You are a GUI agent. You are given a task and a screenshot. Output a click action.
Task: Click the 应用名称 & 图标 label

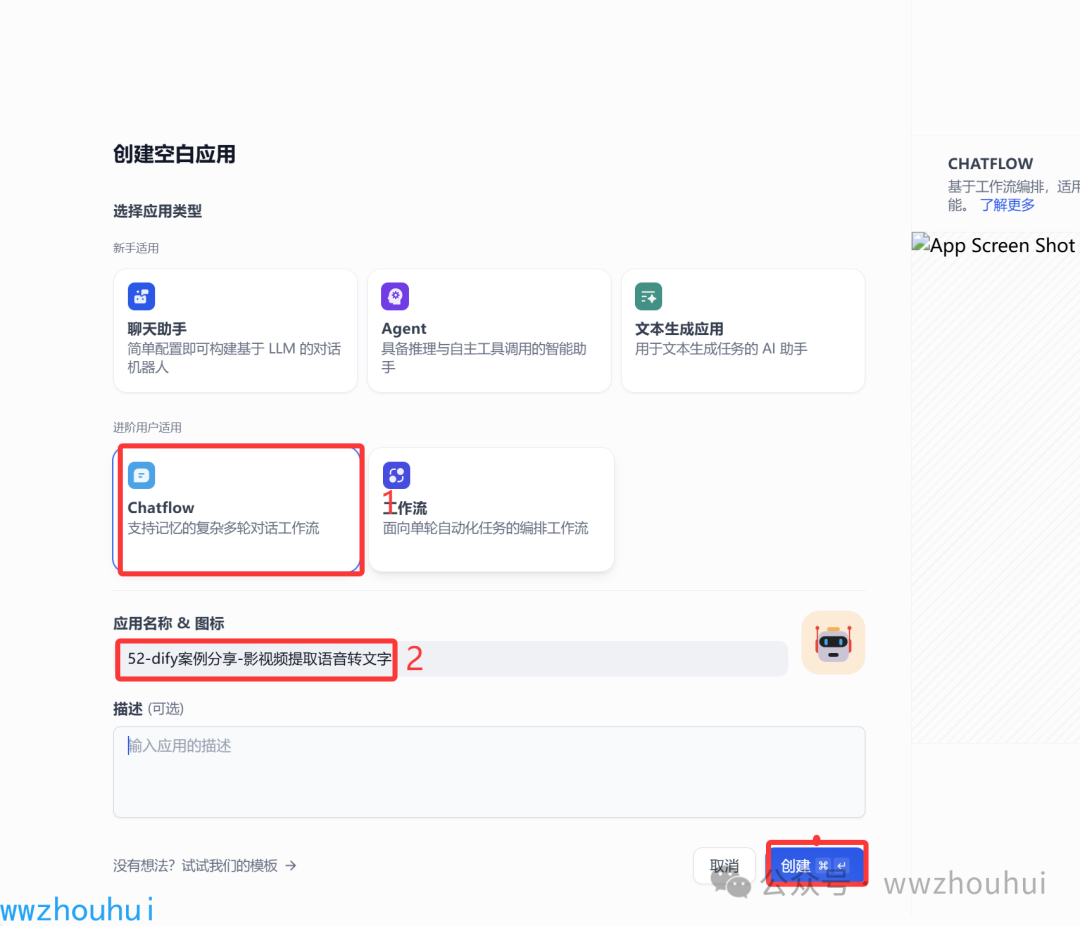169,624
